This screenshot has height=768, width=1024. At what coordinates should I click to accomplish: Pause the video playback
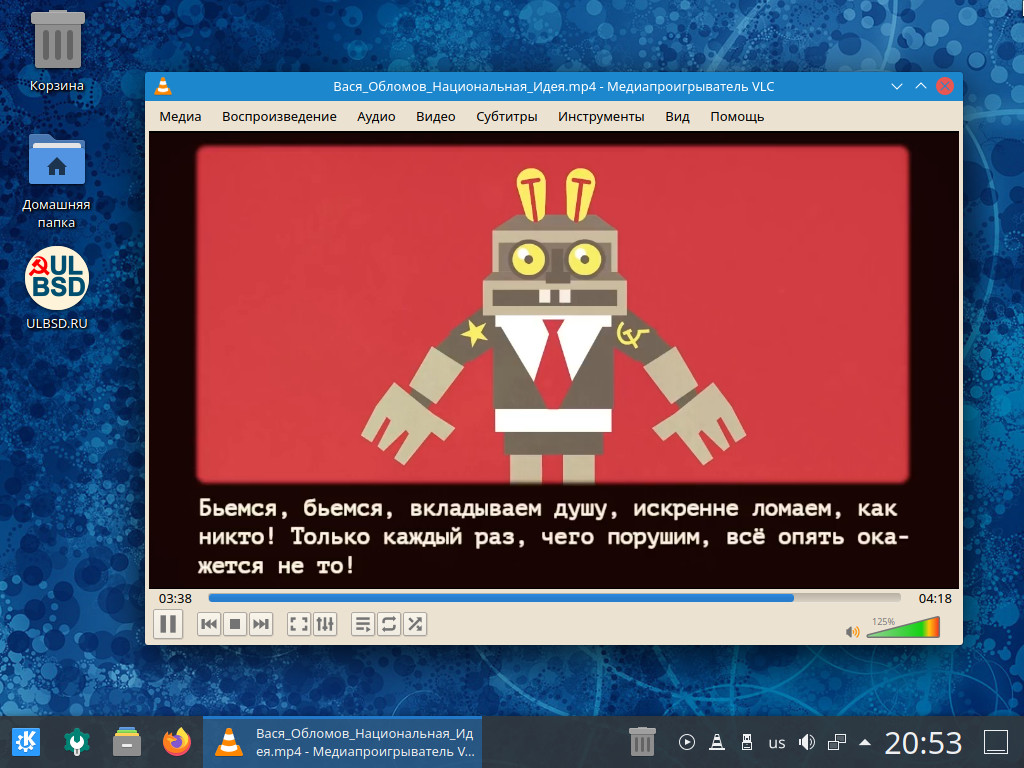click(x=168, y=625)
